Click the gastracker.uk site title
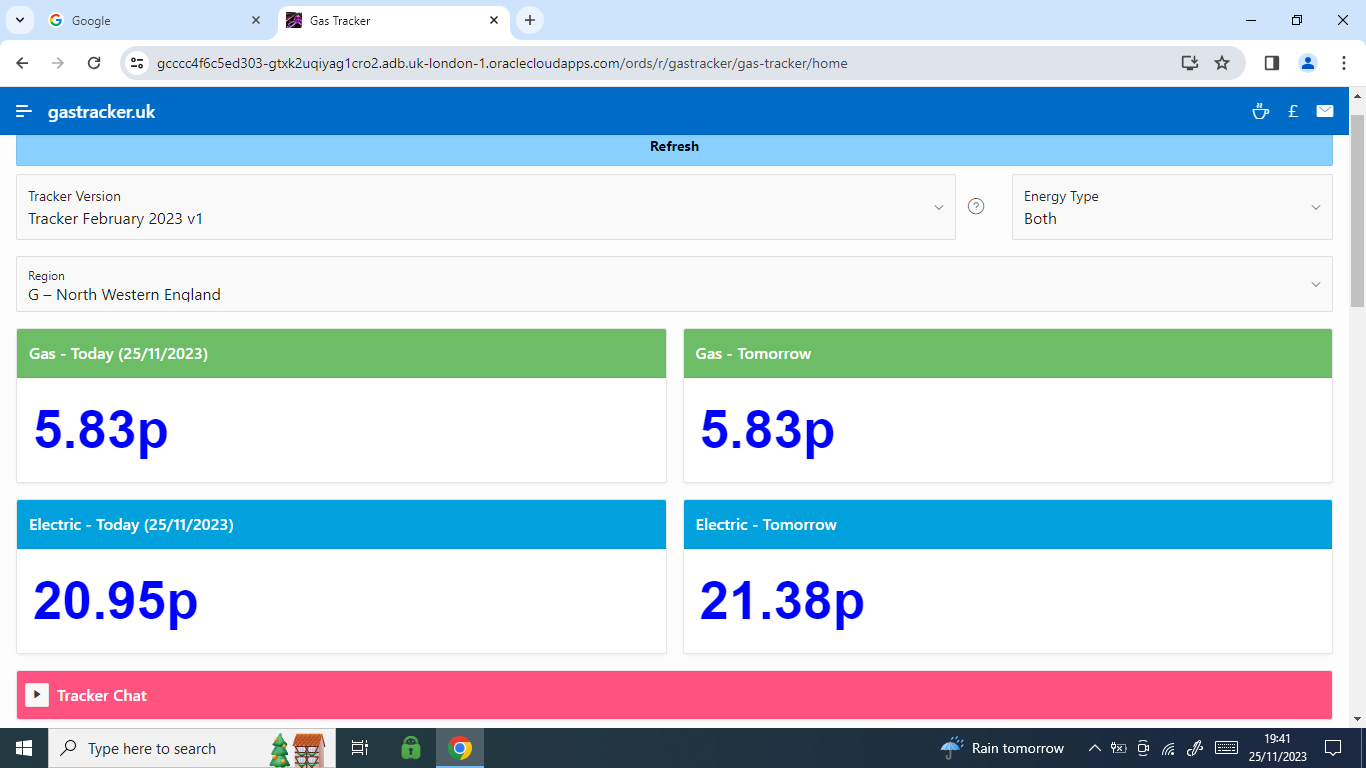1366x768 pixels. click(101, 112)
